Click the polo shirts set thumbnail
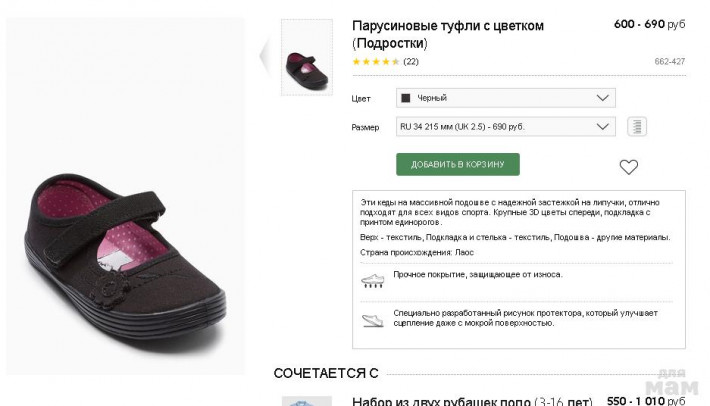710x406 pixels. (306, 401)
